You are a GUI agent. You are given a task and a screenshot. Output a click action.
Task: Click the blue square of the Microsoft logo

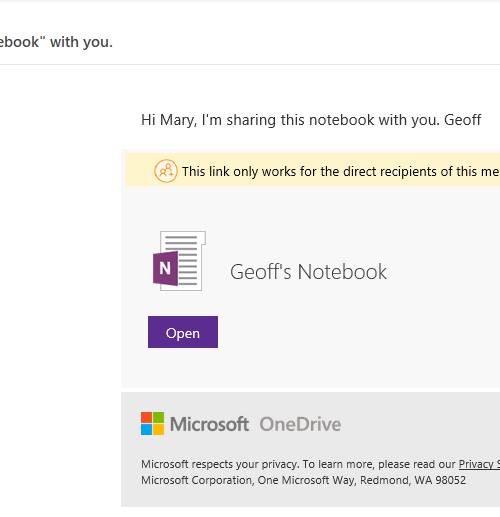coord(146,430)
